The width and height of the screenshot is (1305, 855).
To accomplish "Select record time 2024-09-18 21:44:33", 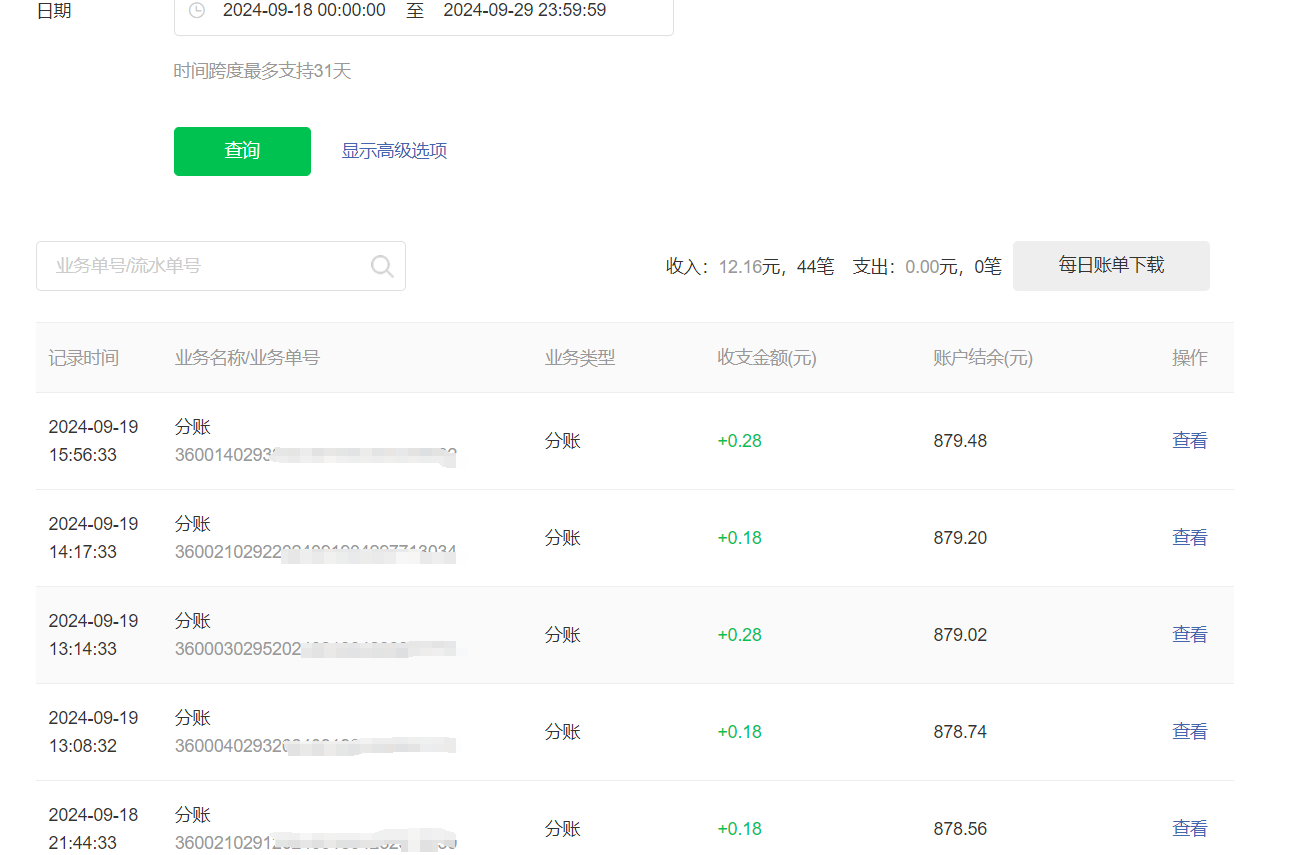I will tap(93, 829).
